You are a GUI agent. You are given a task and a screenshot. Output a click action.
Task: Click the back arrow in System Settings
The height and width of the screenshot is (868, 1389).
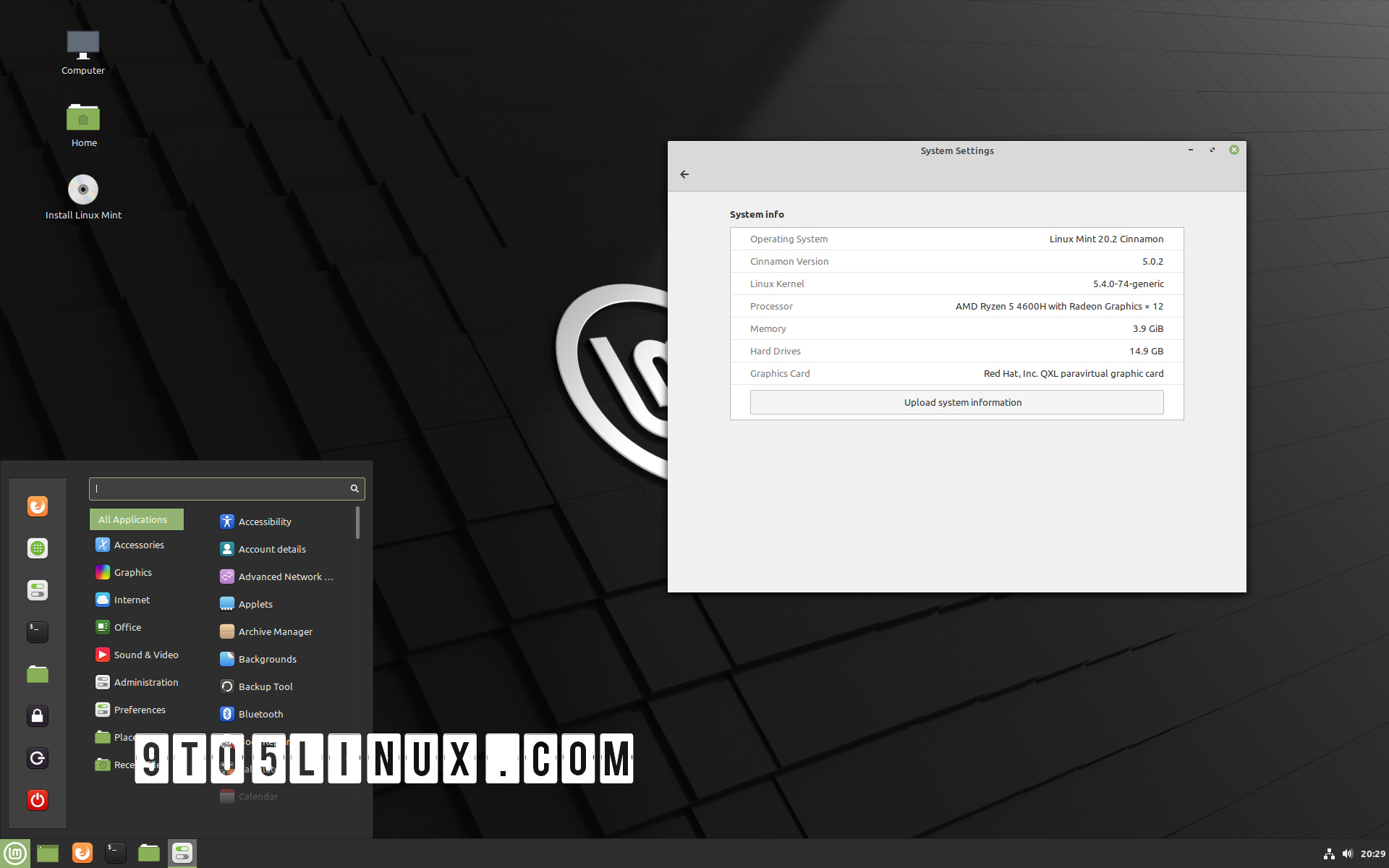684,174
